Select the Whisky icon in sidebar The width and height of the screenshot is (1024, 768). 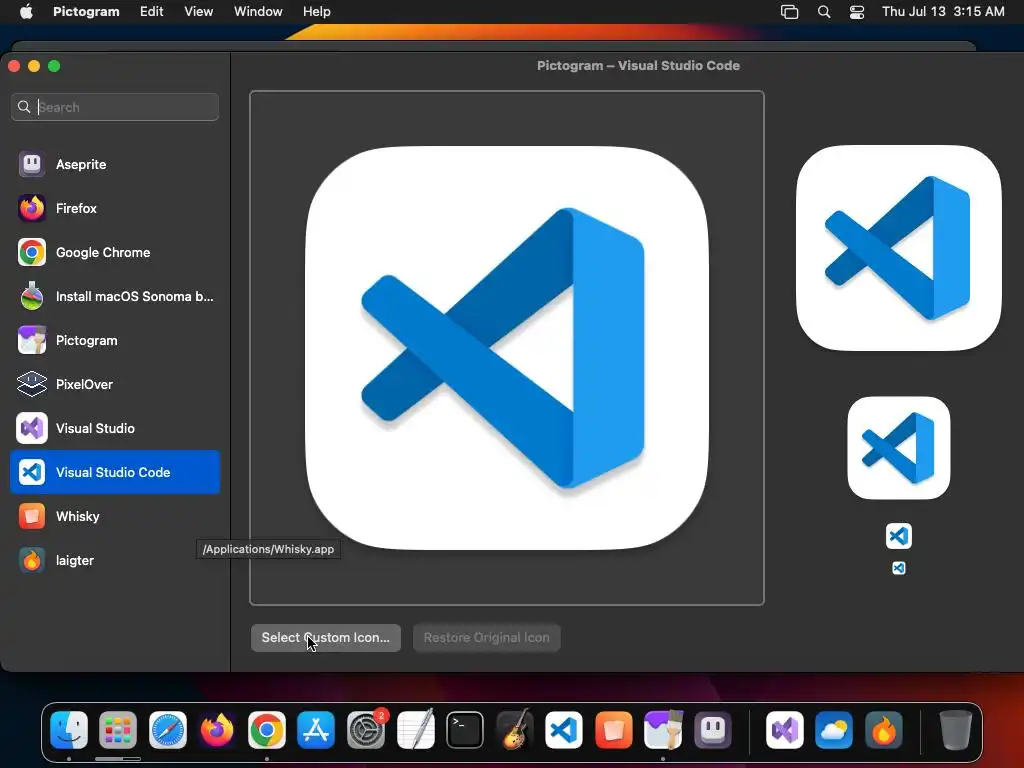31,517
